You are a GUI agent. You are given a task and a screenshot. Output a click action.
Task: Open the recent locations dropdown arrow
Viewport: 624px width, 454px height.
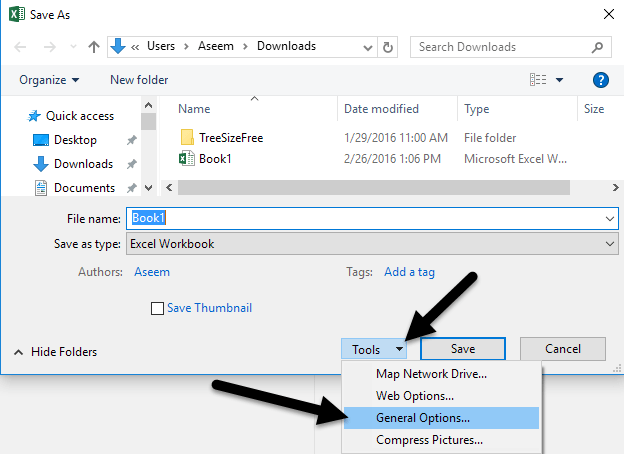tap(73, 47)
